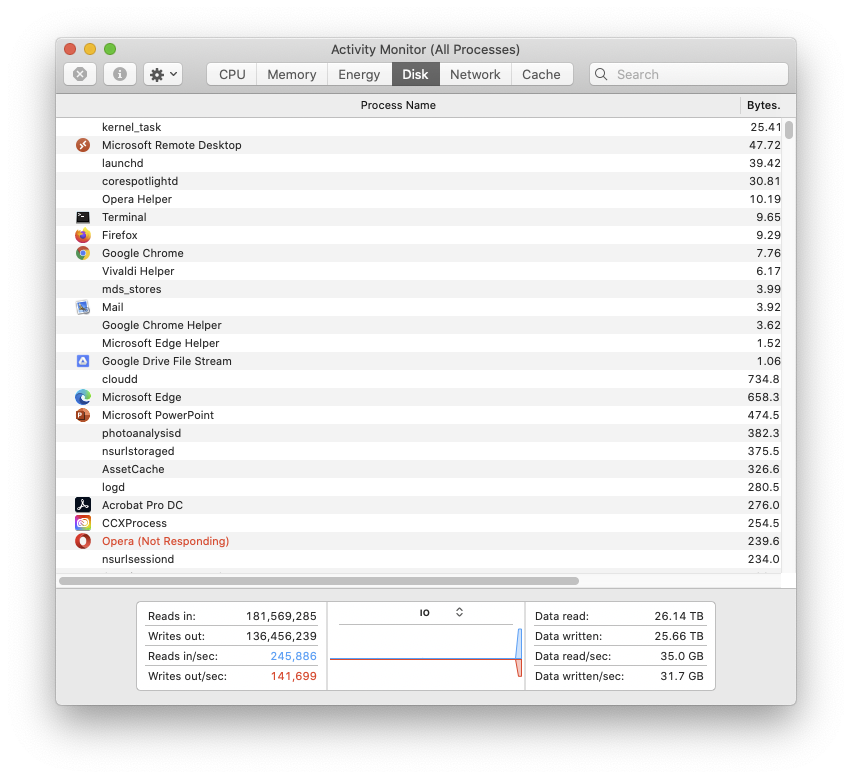Screen dimensions: 852x779
Task: Select the Acrobat Pro DC icon
Action: pyautogui.click(x=83, y=505)
